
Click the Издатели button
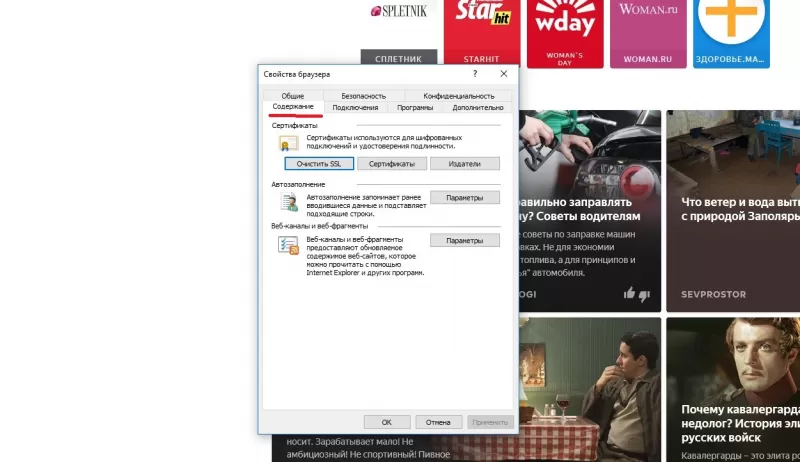(x=465, y=164)
